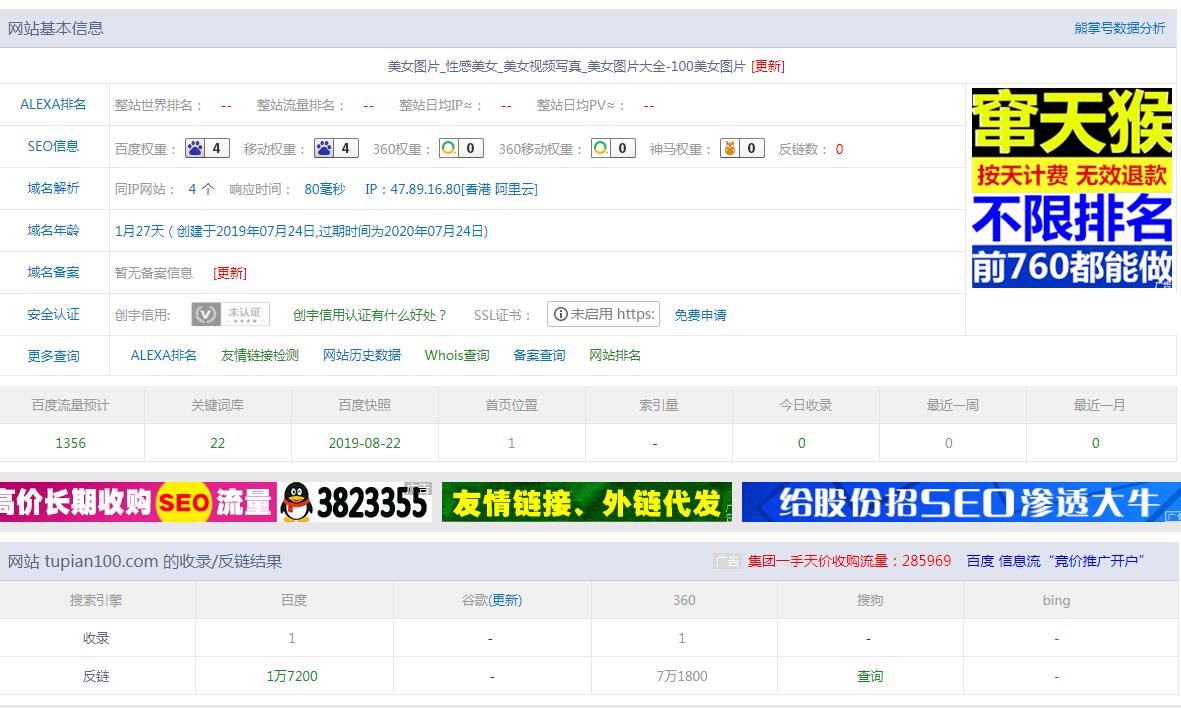1181x708 pixels.
Task: Click the bing column header
Action: tap(1056, 600)
